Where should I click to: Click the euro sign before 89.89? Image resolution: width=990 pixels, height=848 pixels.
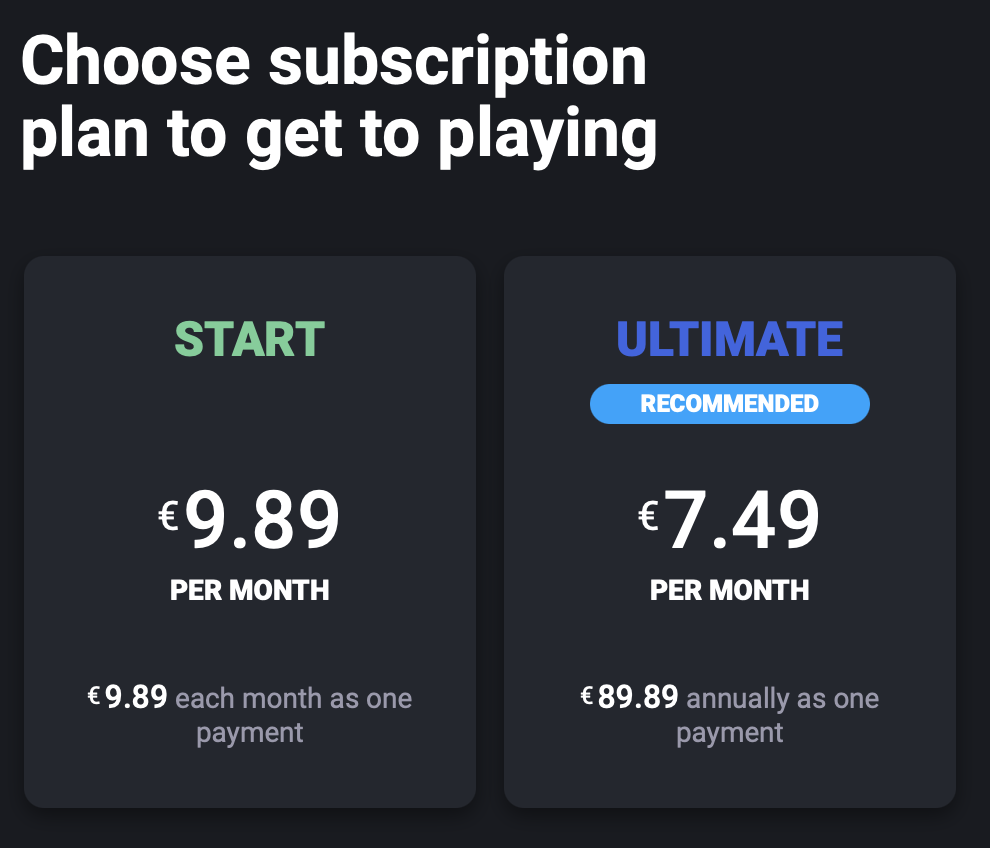[x=587, y=696]
